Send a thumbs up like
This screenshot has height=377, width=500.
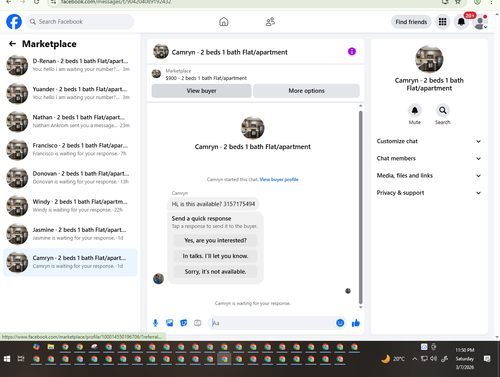point(356,323)
